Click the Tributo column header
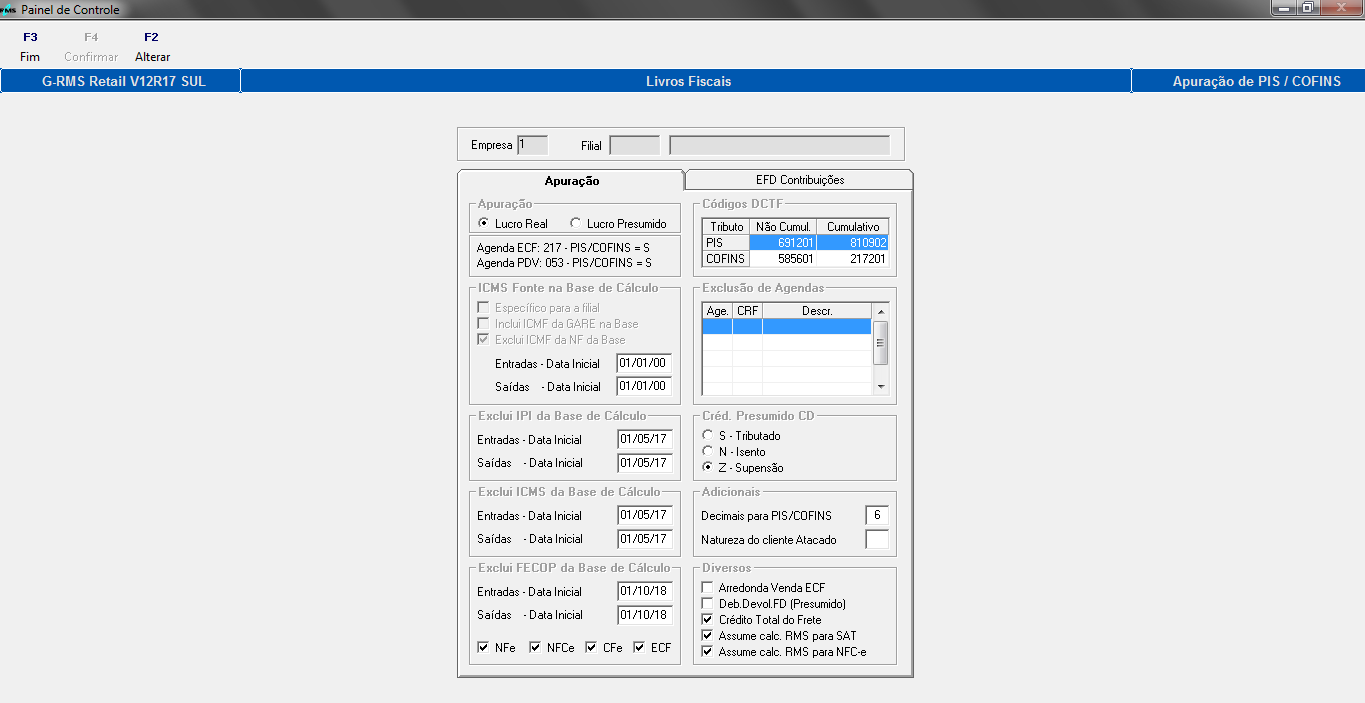The image size is (1365, 703). tap(726, 227)
